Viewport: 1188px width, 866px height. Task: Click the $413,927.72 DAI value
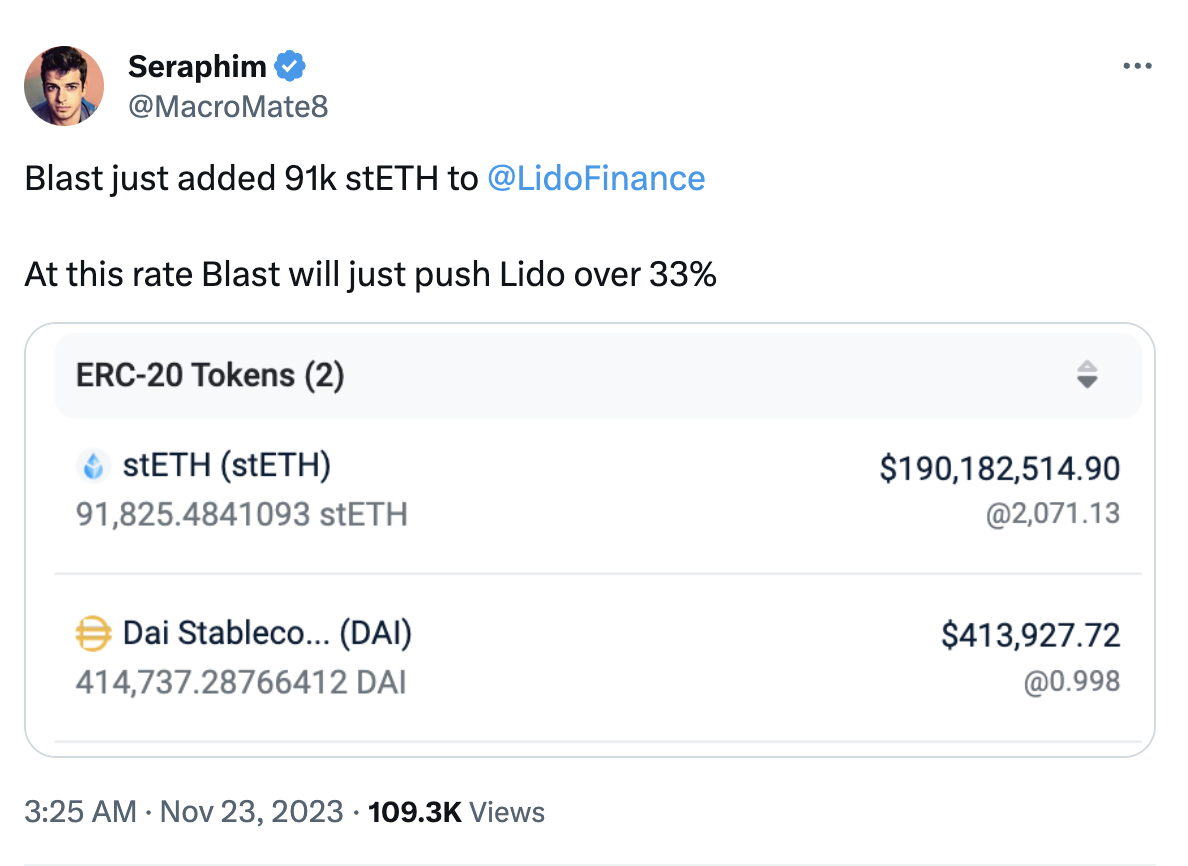tap(1030, 635)
